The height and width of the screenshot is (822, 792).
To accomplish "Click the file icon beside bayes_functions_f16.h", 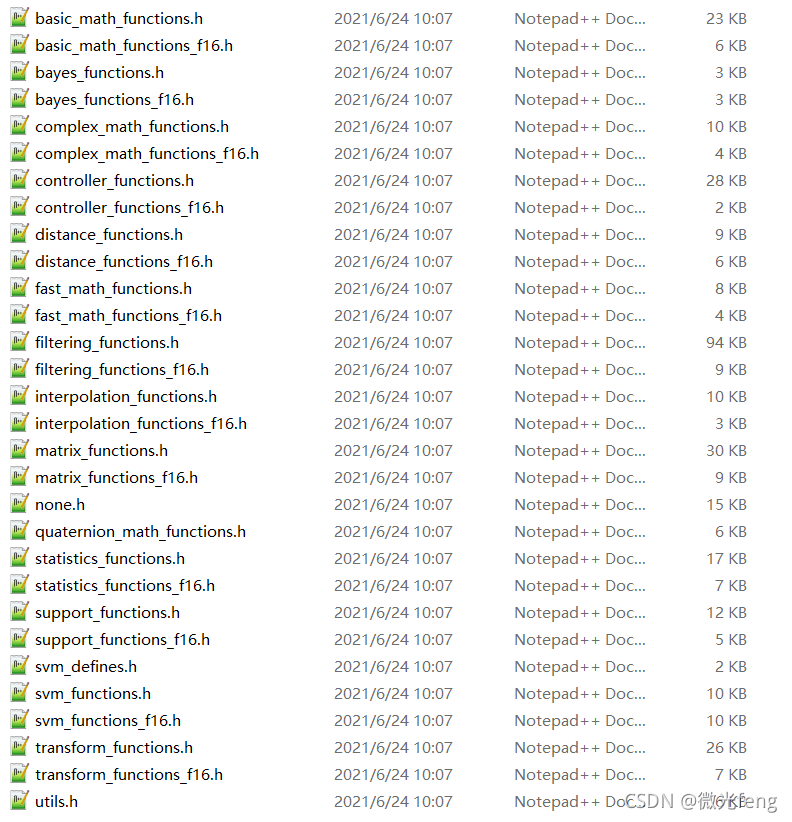I will point(19,99).
